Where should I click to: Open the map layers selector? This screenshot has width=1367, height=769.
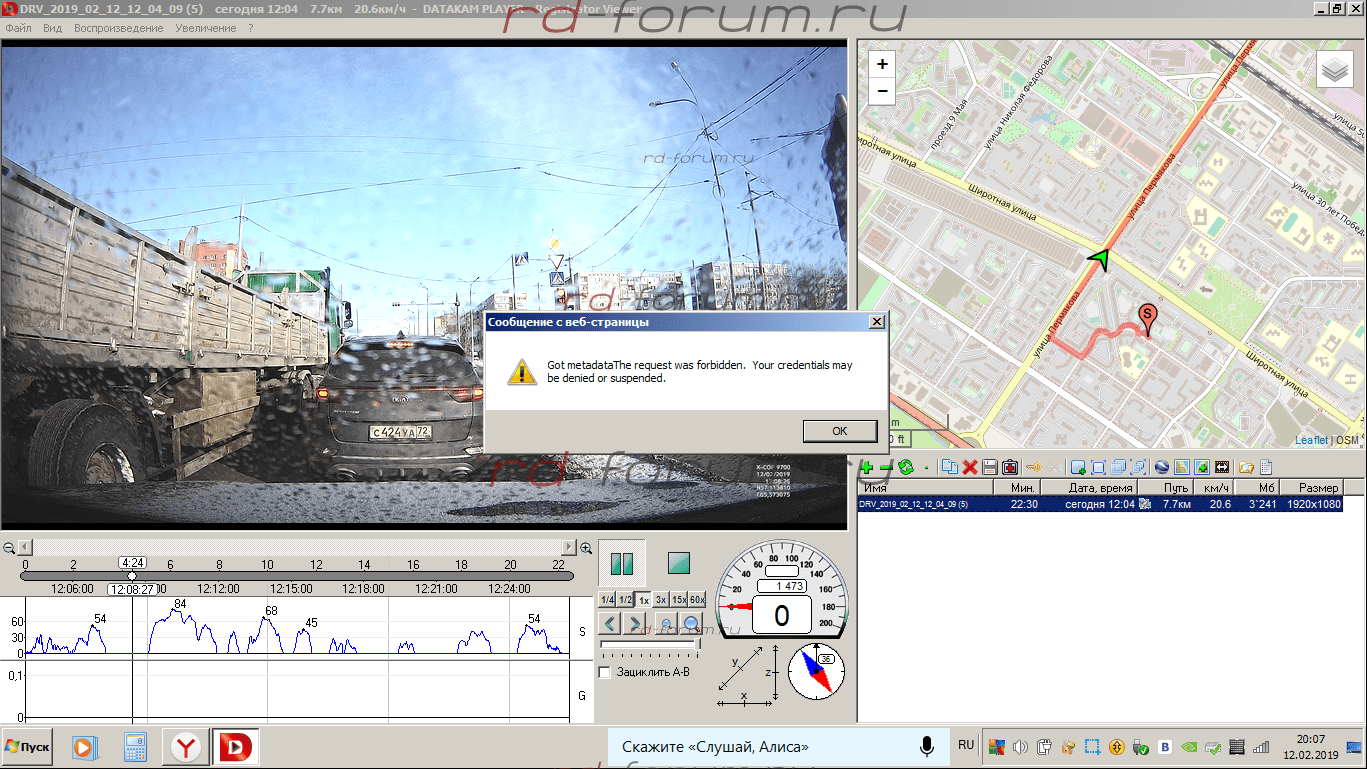[1334, 70]
